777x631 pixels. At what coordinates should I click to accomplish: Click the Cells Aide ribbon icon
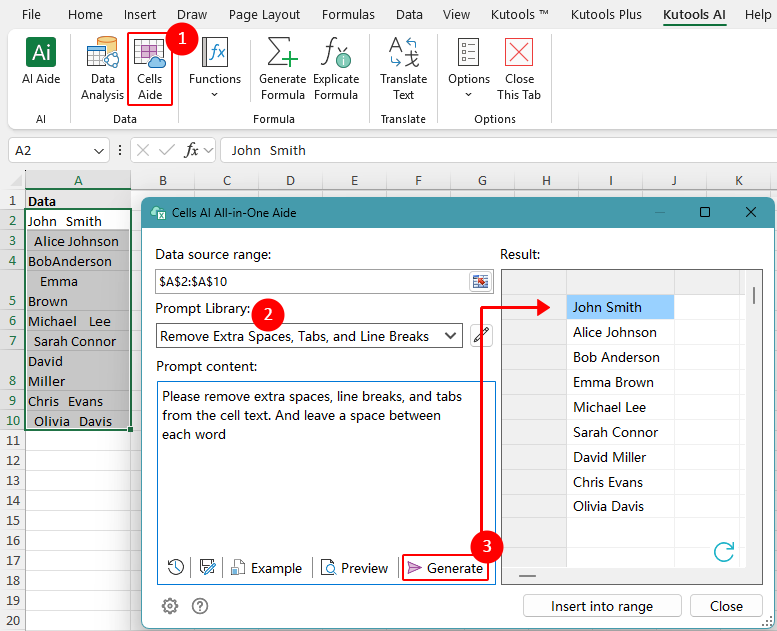pos(150,68)
